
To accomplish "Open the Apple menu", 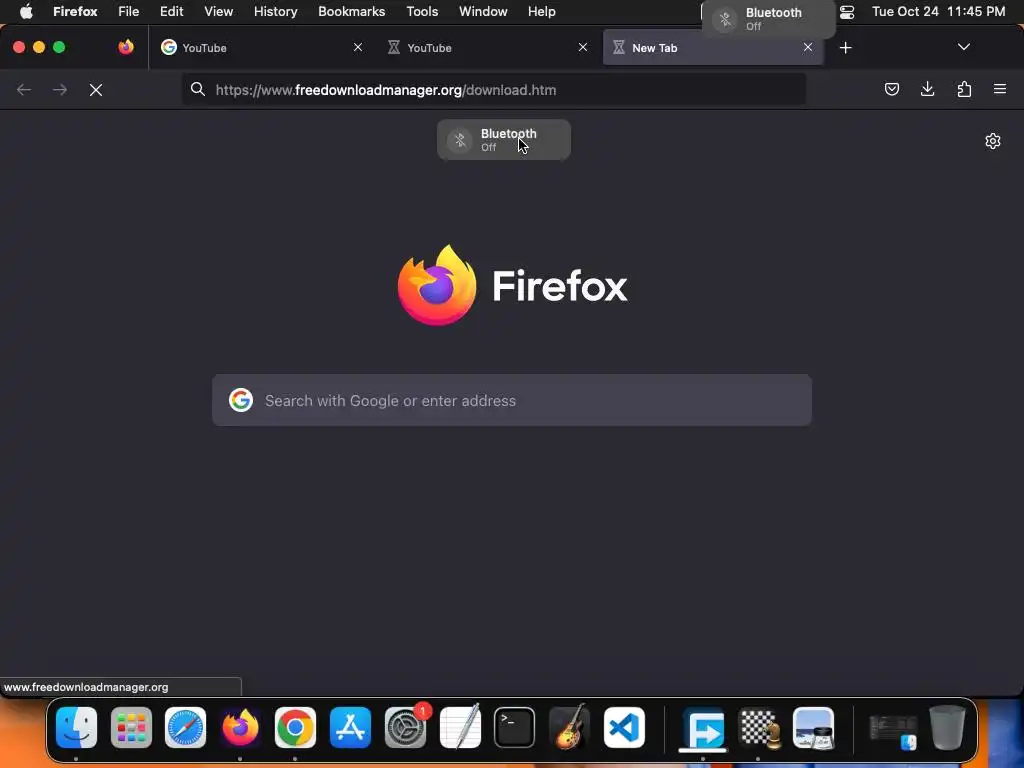I will [x=26, y=12].
